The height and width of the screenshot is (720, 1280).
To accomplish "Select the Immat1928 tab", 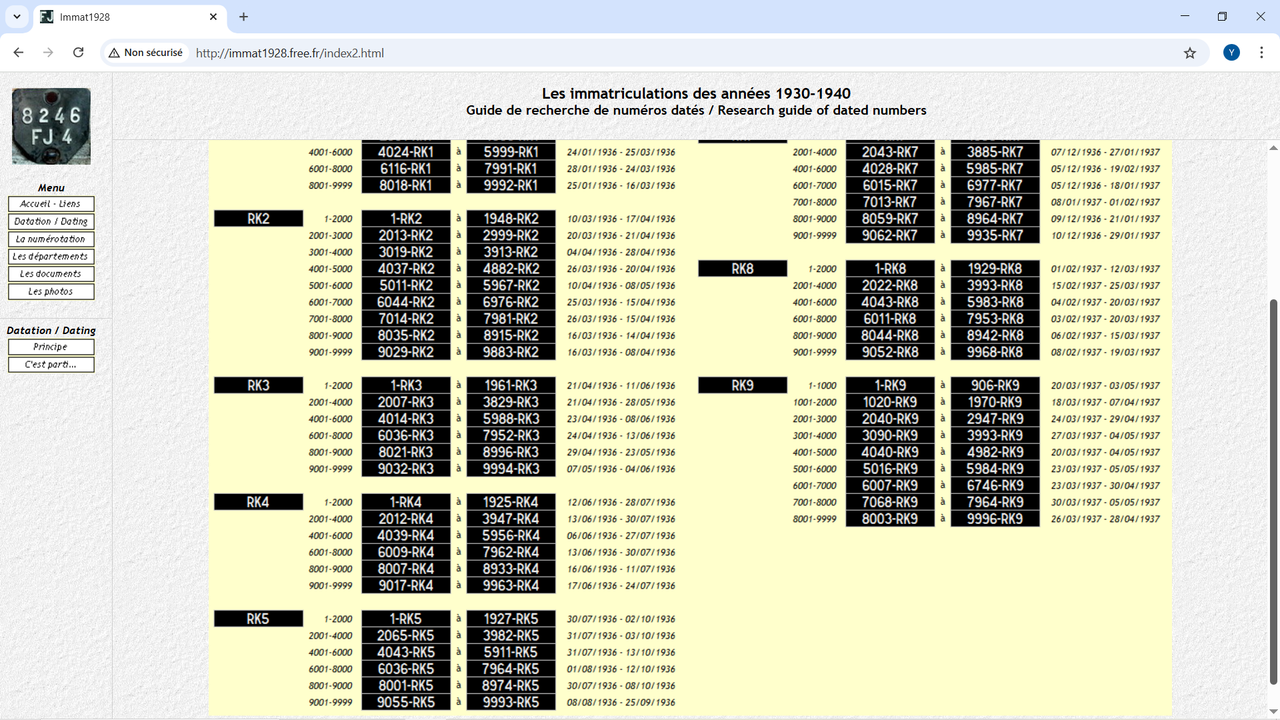I will [x=128, y=17].
